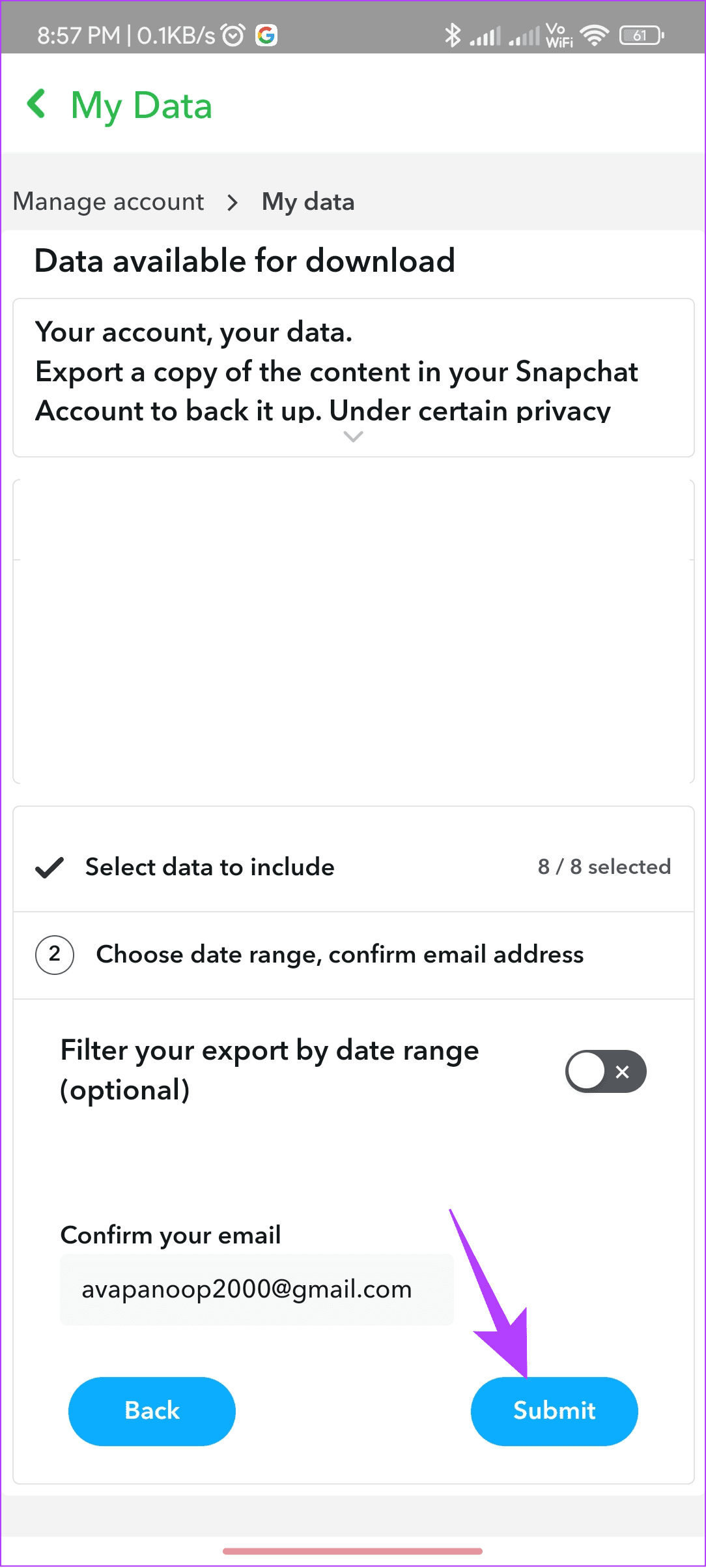Select My data in the breadcrumb trail
This screenshot has height=1568, width=706.
tap(307, 202)
